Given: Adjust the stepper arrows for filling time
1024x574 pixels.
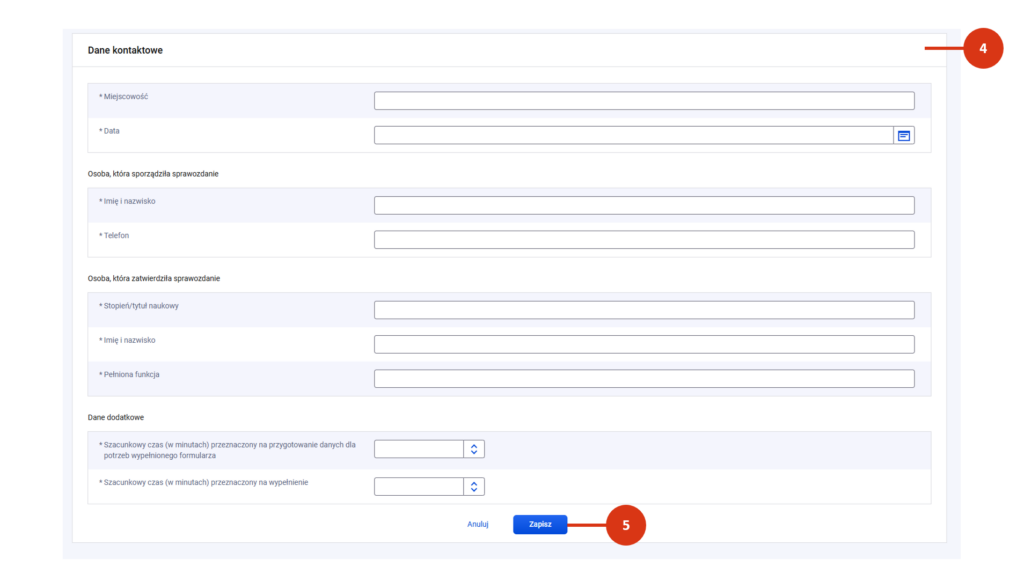Looking at the screenshot, I should (x=474, y=486).
